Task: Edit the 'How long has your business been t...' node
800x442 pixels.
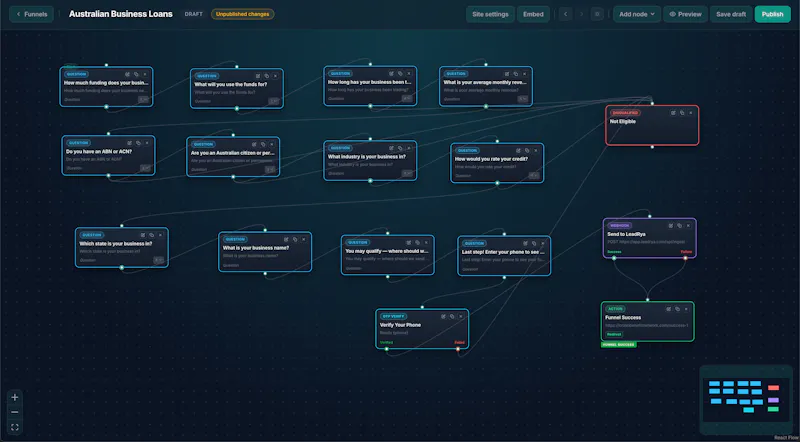Action: pyautogui.click(x=391, y=73)
